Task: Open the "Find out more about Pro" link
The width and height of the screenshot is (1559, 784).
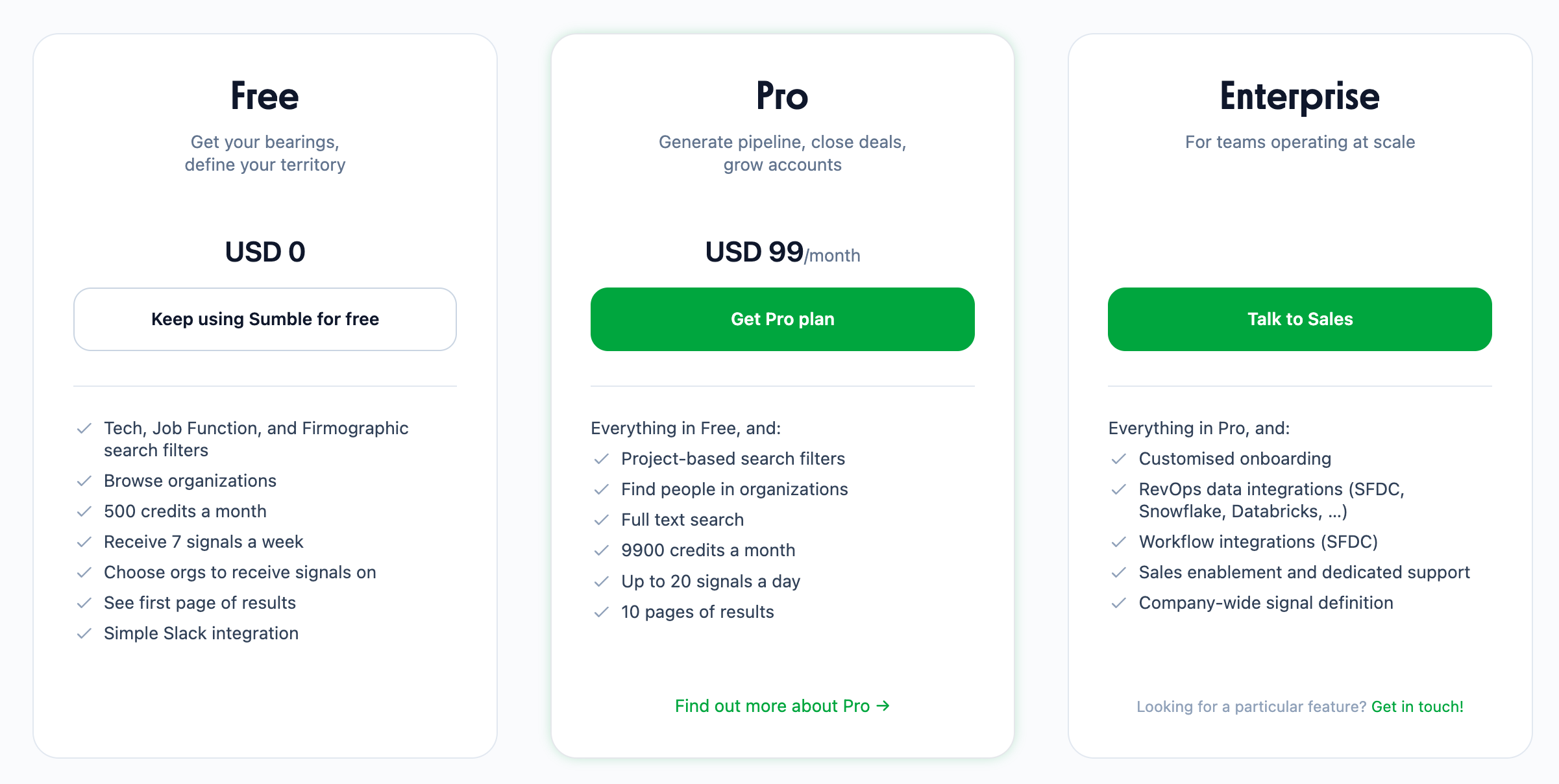Action: tap(773, 706)
